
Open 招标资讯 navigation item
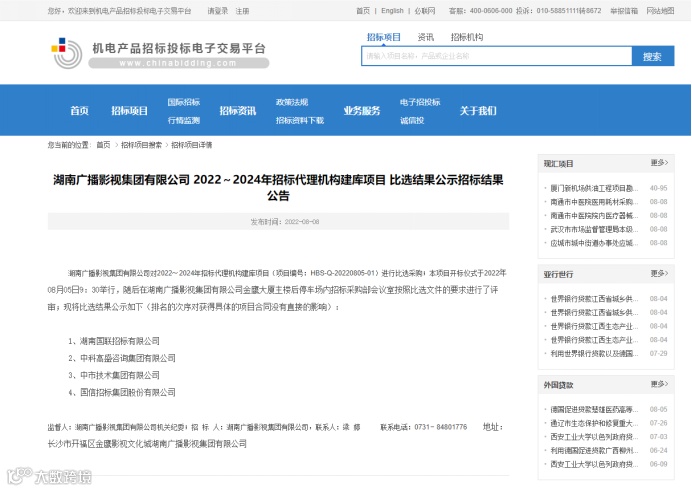pyautogui.click(x=238, y=111)
